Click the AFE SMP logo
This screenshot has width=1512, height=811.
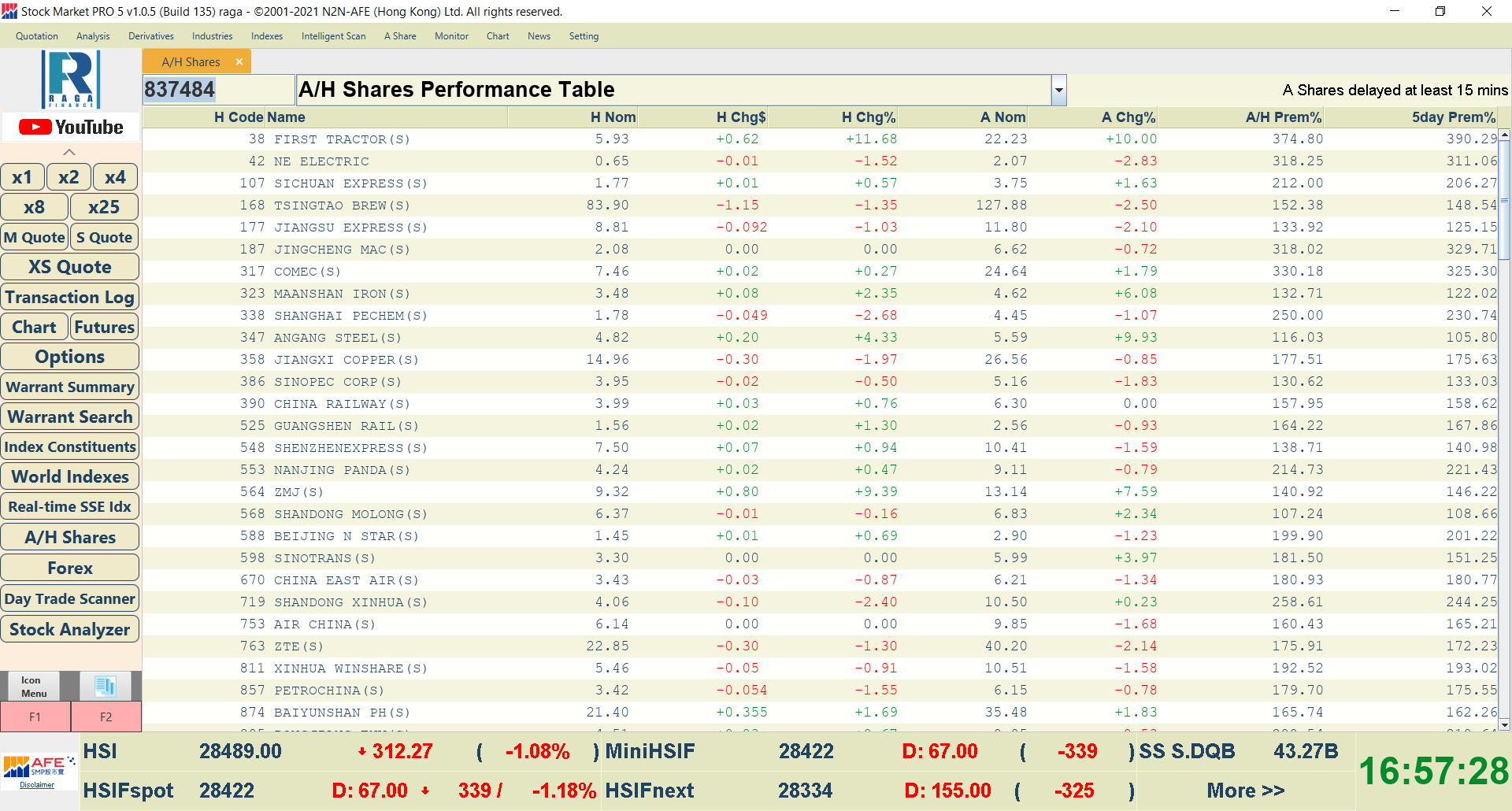click(38, 766)
